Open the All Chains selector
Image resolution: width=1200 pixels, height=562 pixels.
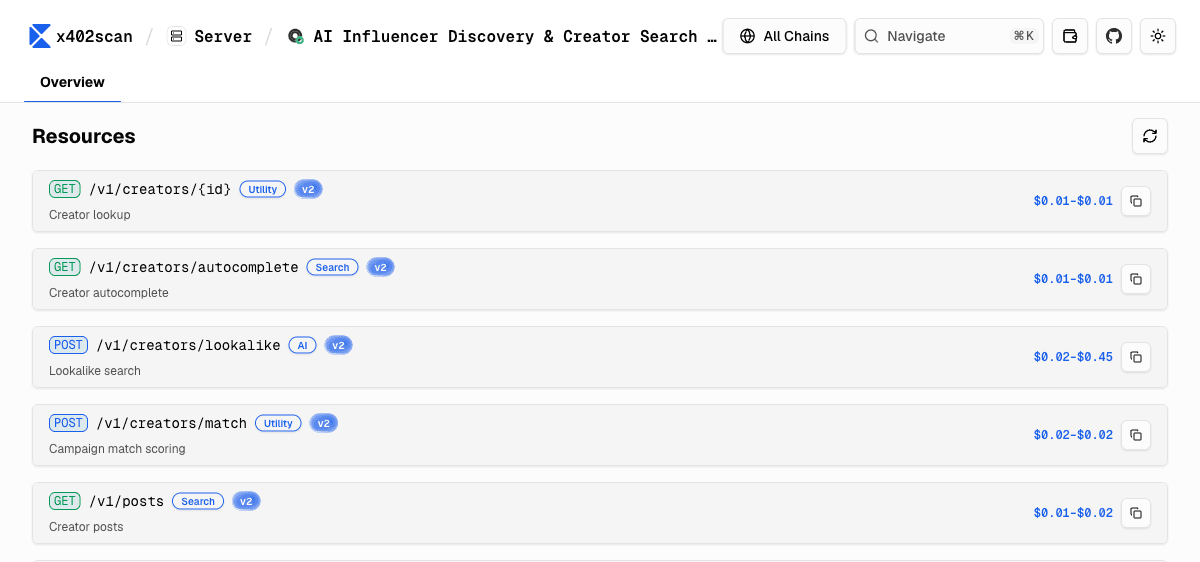(x=784, y=36)
